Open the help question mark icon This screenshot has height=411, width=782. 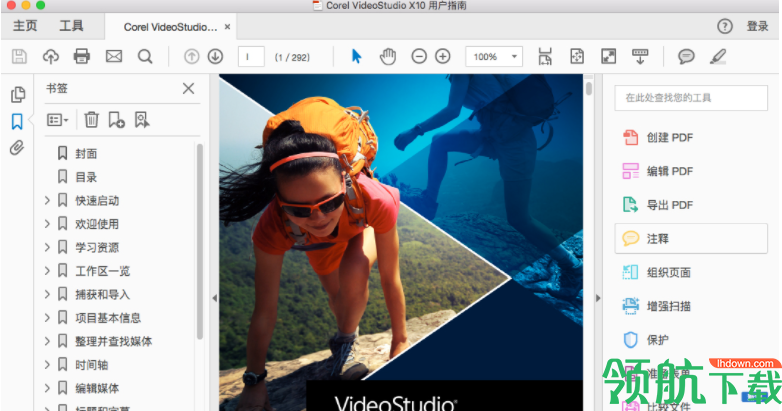pyautogui.click(x=725, y=26)
